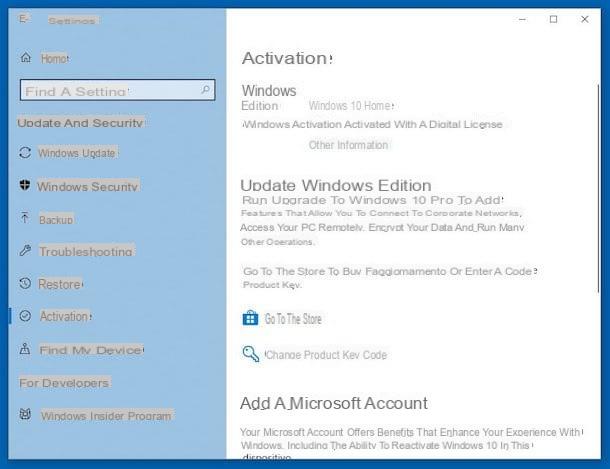
Task: Click Update And Security category header
Action: [x=81, y=122]
